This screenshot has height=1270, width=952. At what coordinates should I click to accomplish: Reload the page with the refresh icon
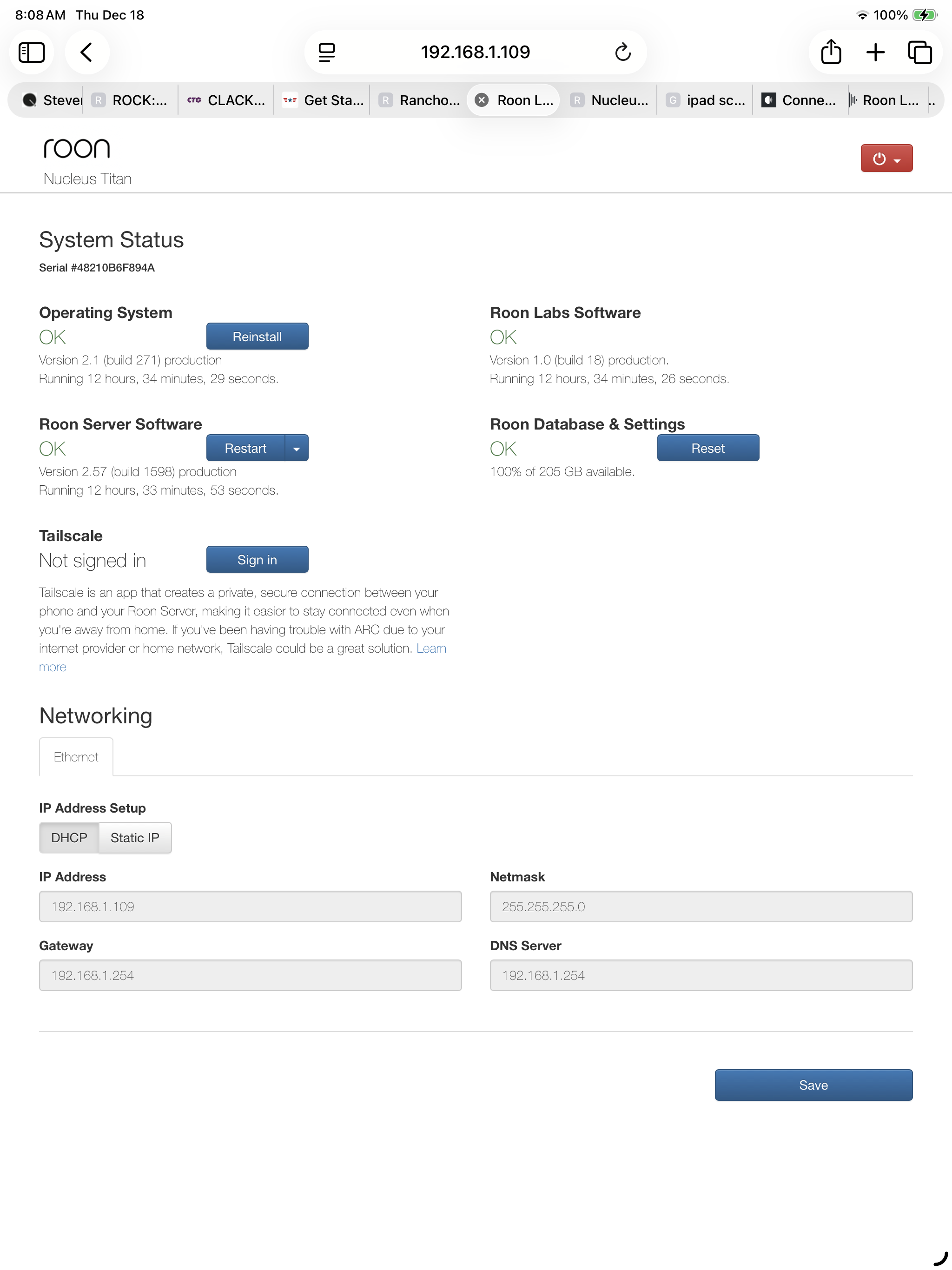pyautogui.click(x=622, y=52)
